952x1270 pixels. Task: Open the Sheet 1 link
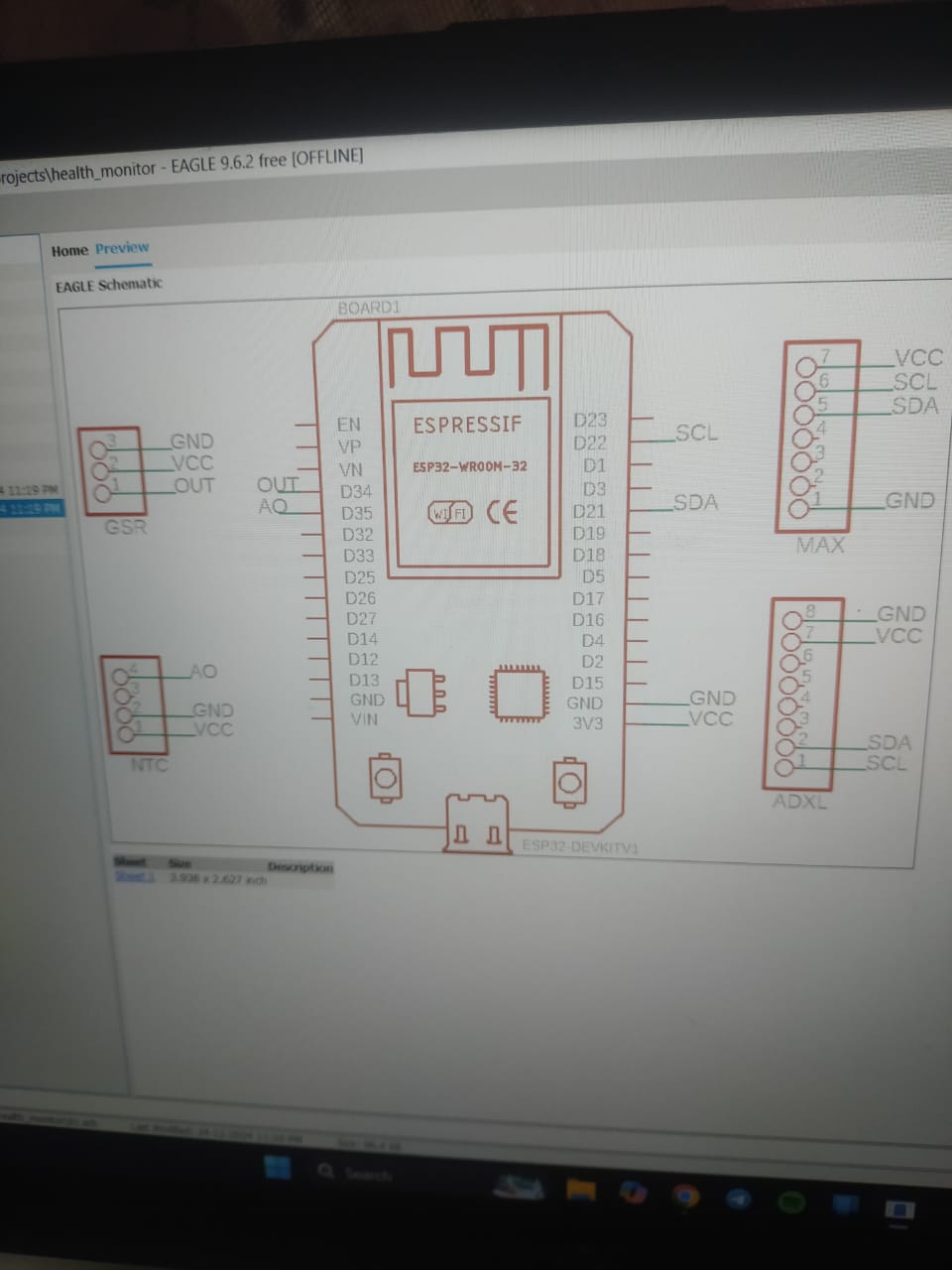[134, 877]
